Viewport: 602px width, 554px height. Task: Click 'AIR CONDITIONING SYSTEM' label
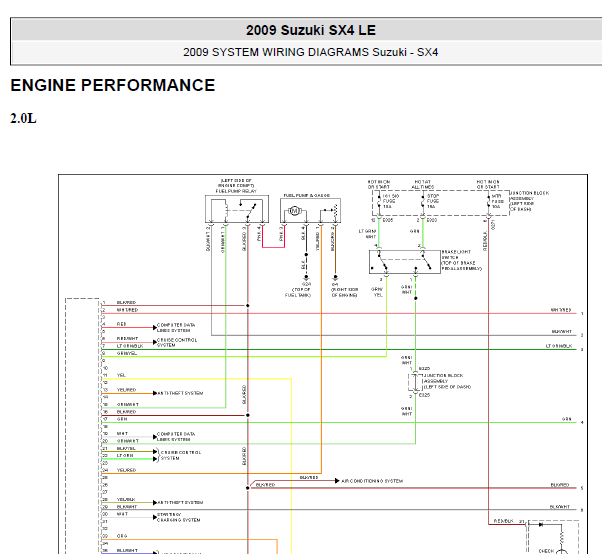coord(372,481)
